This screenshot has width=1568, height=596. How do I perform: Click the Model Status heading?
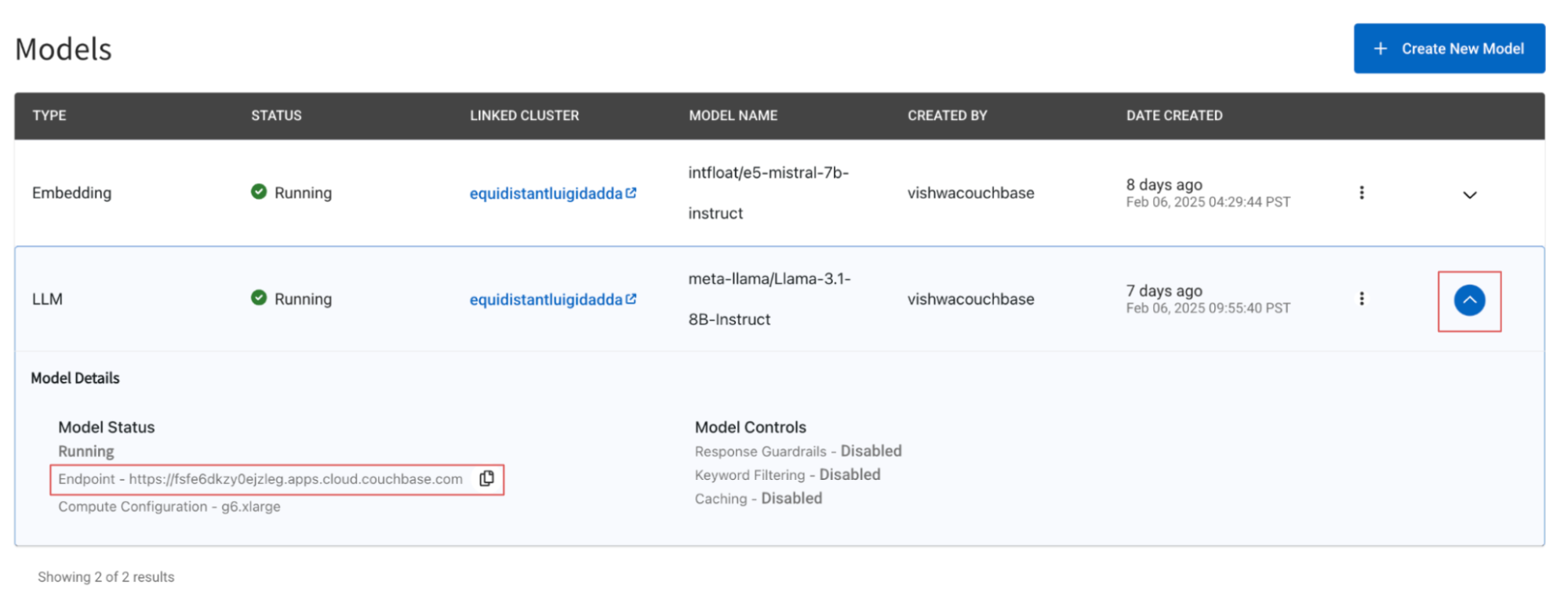tap(107, 427)
